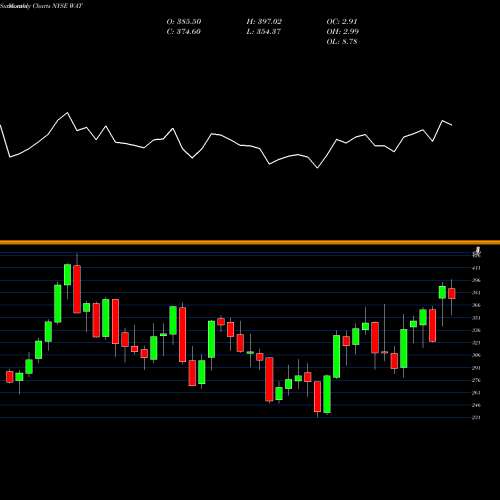
Task: Click the 321 price axis label
Action: pyautogui.click(x=476, y=343)
